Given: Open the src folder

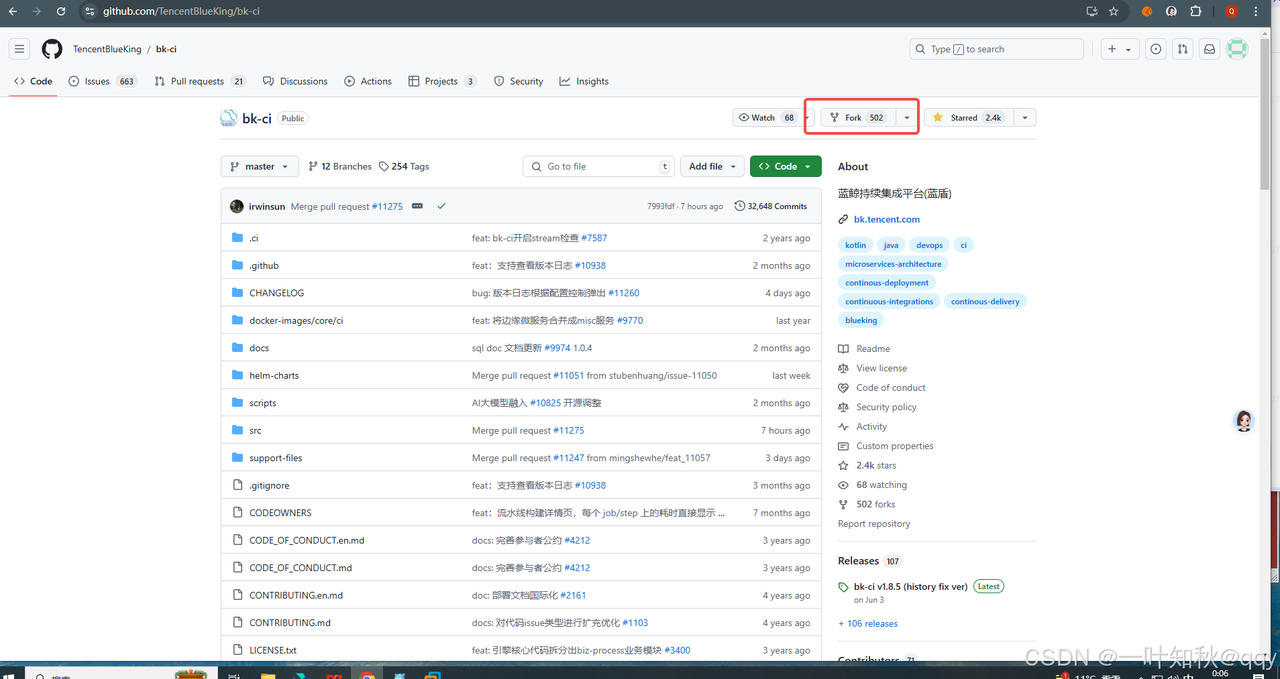Looking at the screenshot, I should pos(255,431).
